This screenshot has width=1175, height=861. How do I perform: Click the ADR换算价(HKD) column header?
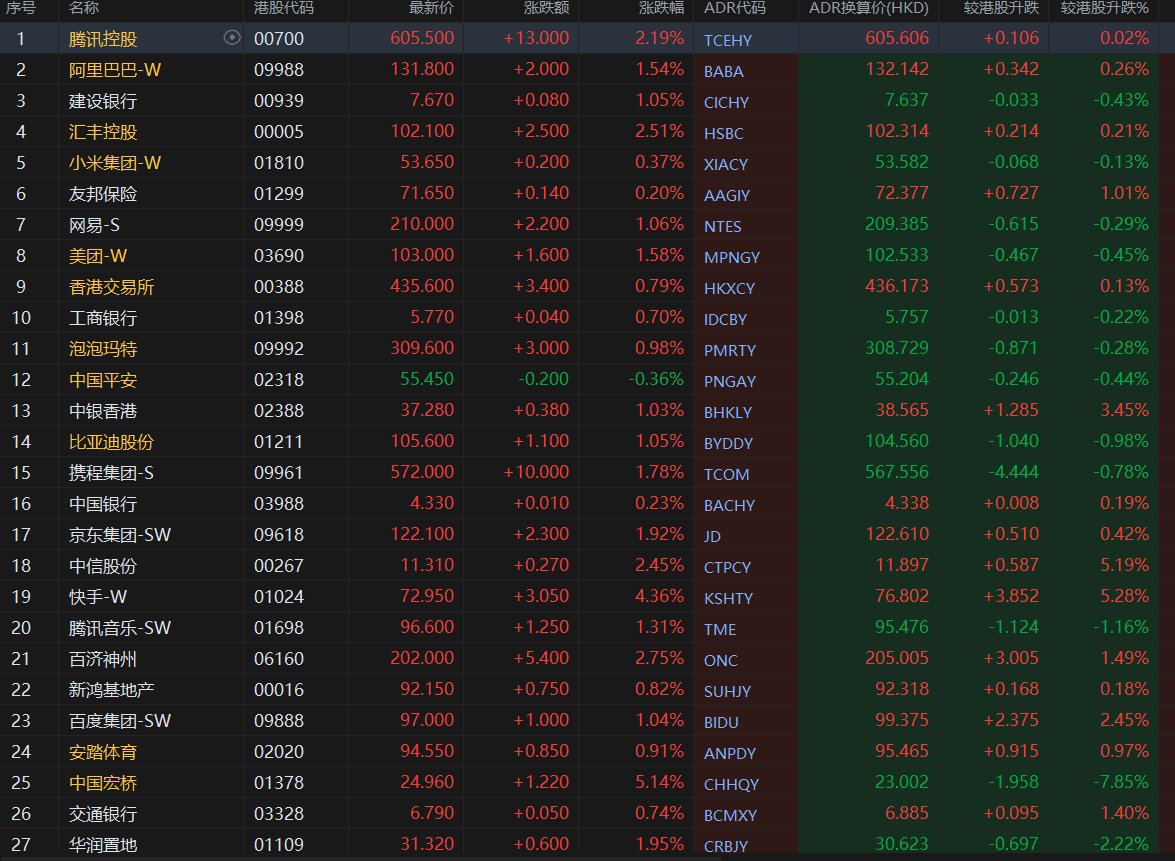click(868, 9)
